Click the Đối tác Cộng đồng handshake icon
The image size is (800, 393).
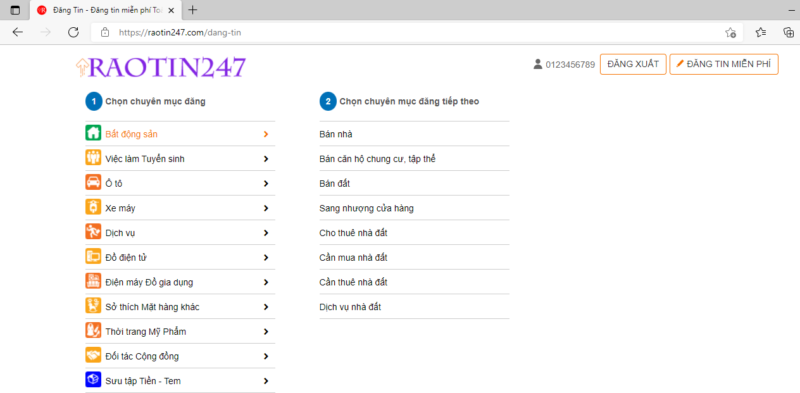[93, 356]
